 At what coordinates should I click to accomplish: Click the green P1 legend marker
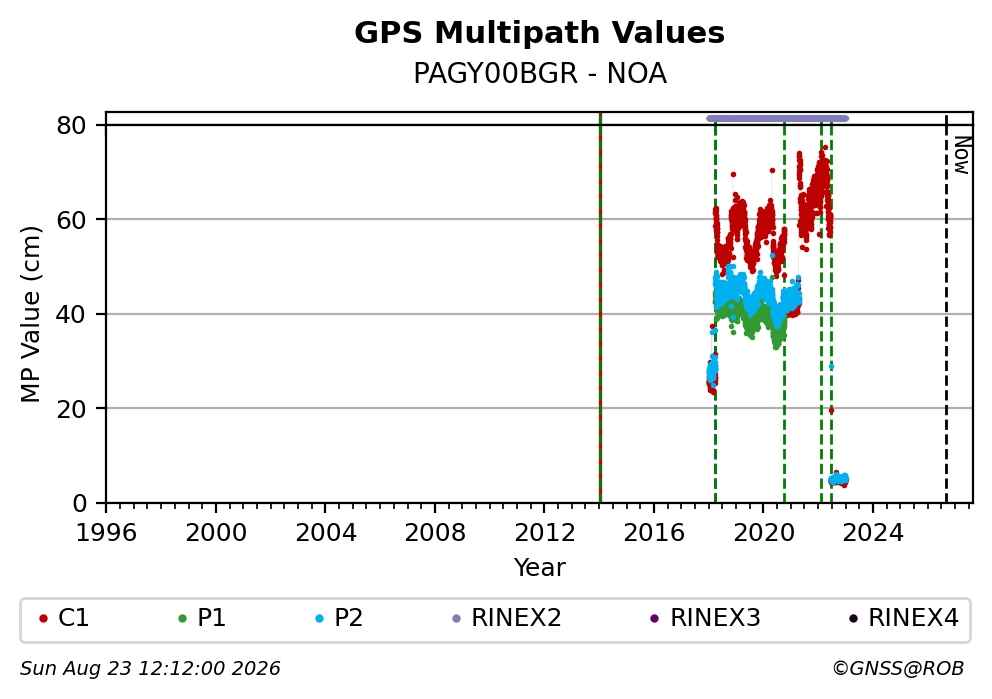click(183, 619)
